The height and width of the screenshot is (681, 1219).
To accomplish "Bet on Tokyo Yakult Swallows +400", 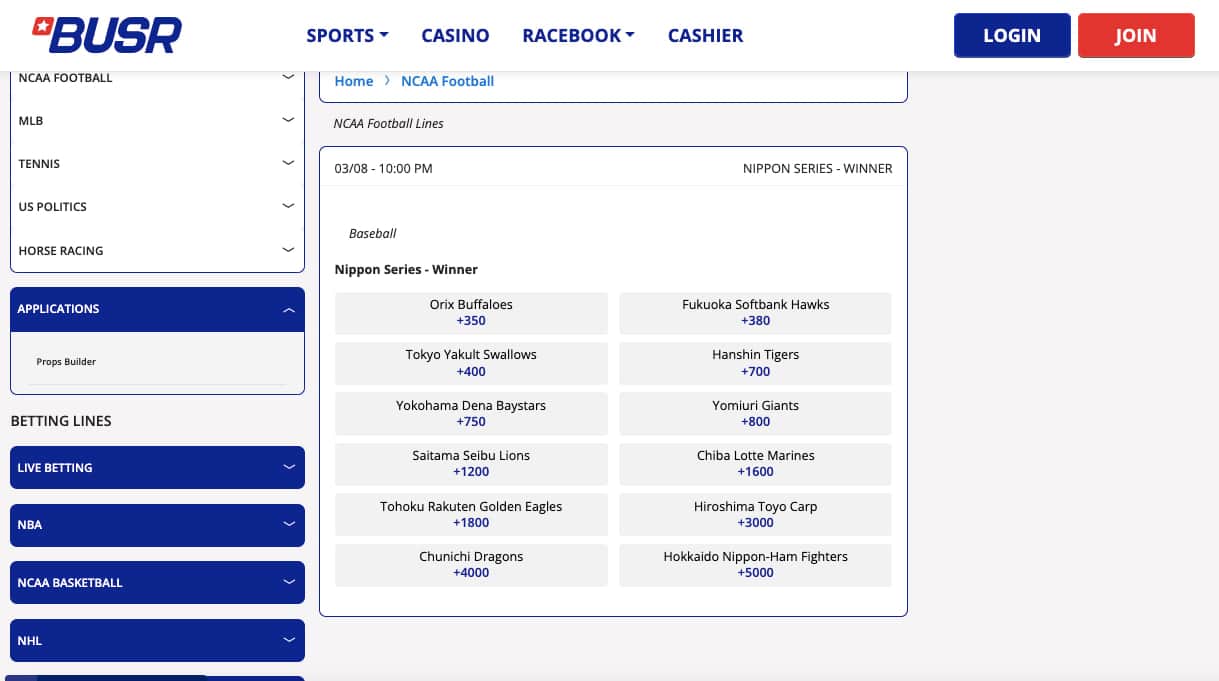I will pos(471,363).
